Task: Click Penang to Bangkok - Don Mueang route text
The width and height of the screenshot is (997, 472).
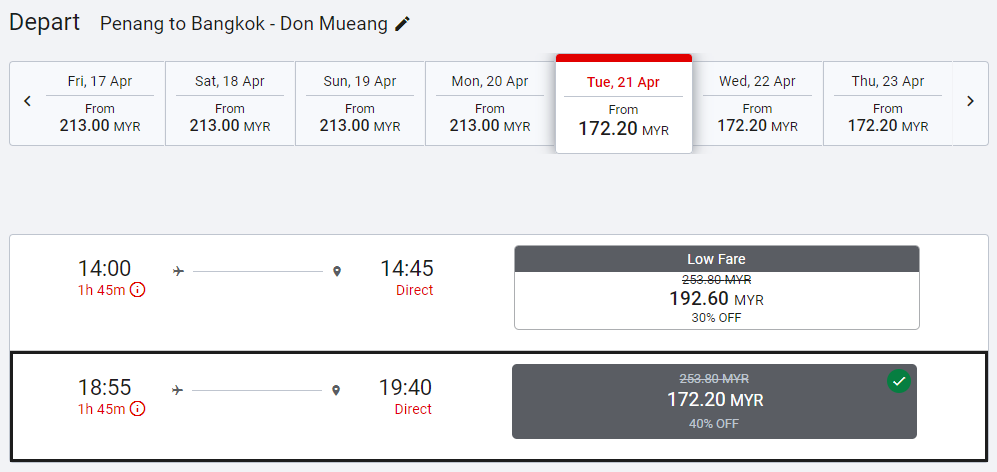Action: pyautogui.click(x=243, y=24)
